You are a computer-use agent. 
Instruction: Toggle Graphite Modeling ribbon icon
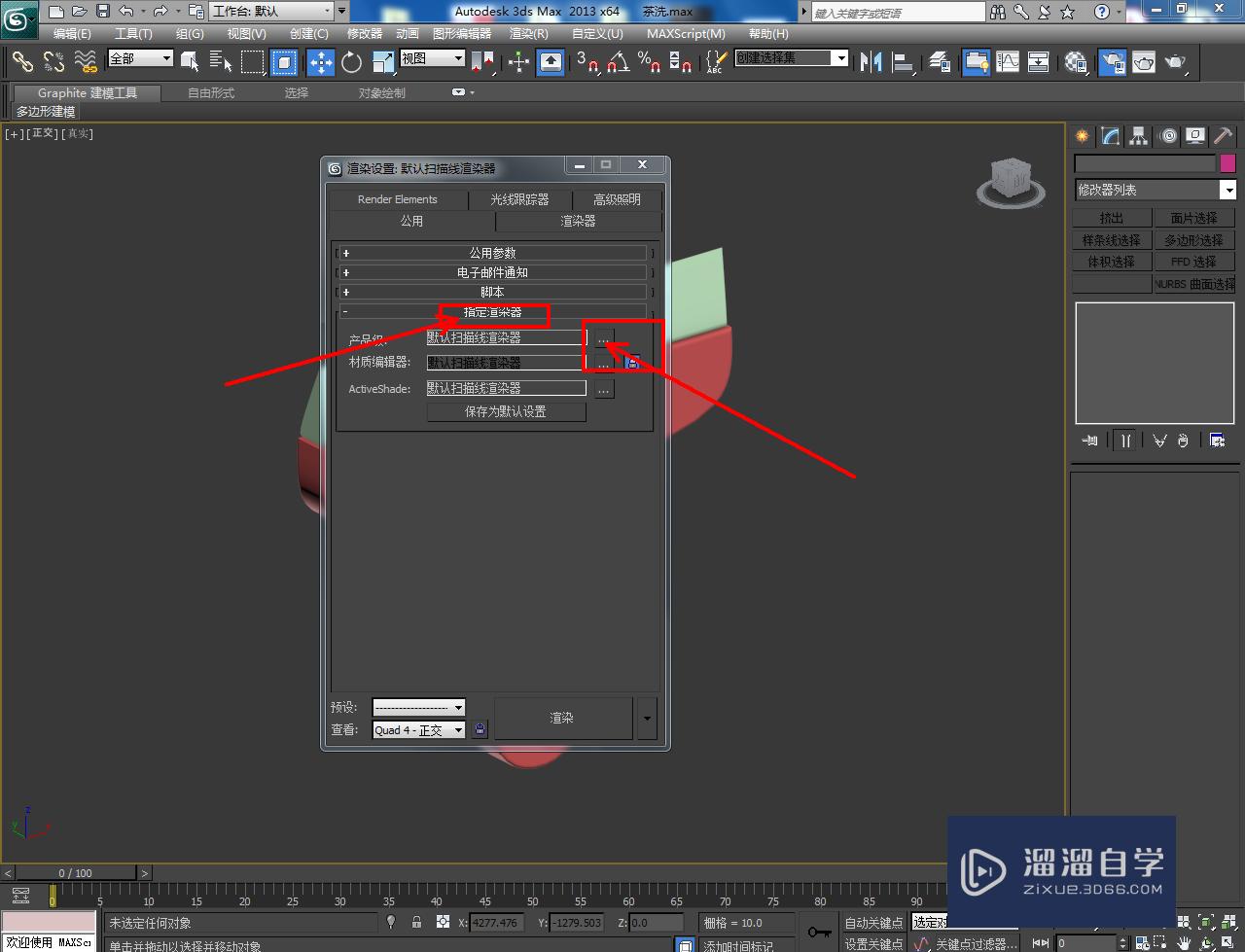pos(976,62)
